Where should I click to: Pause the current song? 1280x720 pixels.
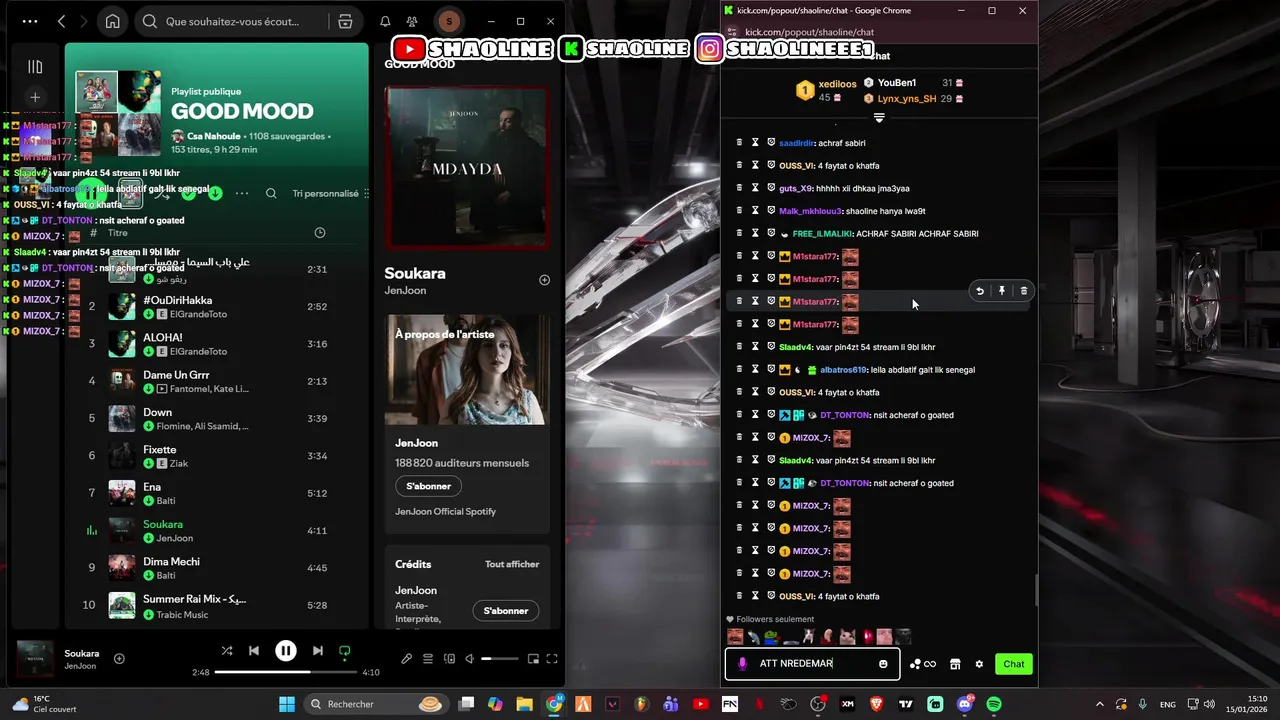click(285, 651)
